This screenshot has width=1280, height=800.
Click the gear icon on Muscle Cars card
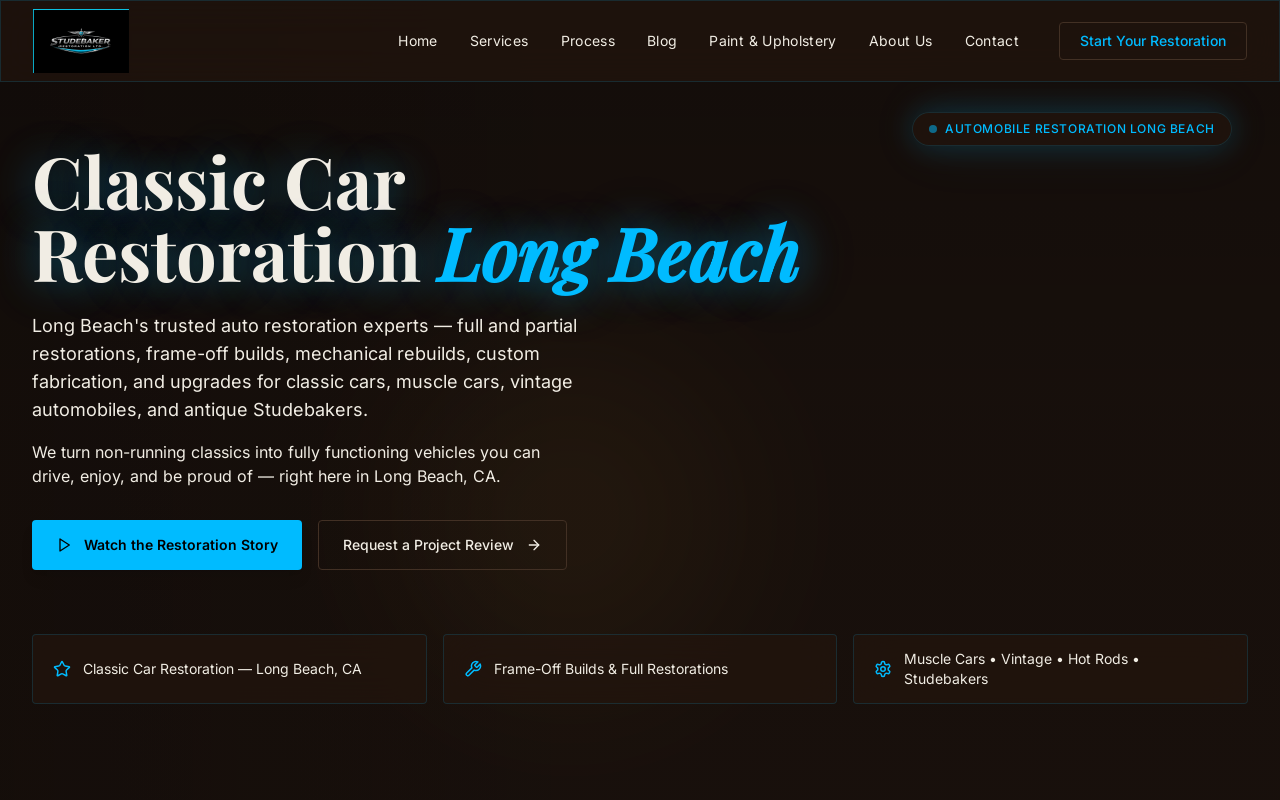coord(883,669)
